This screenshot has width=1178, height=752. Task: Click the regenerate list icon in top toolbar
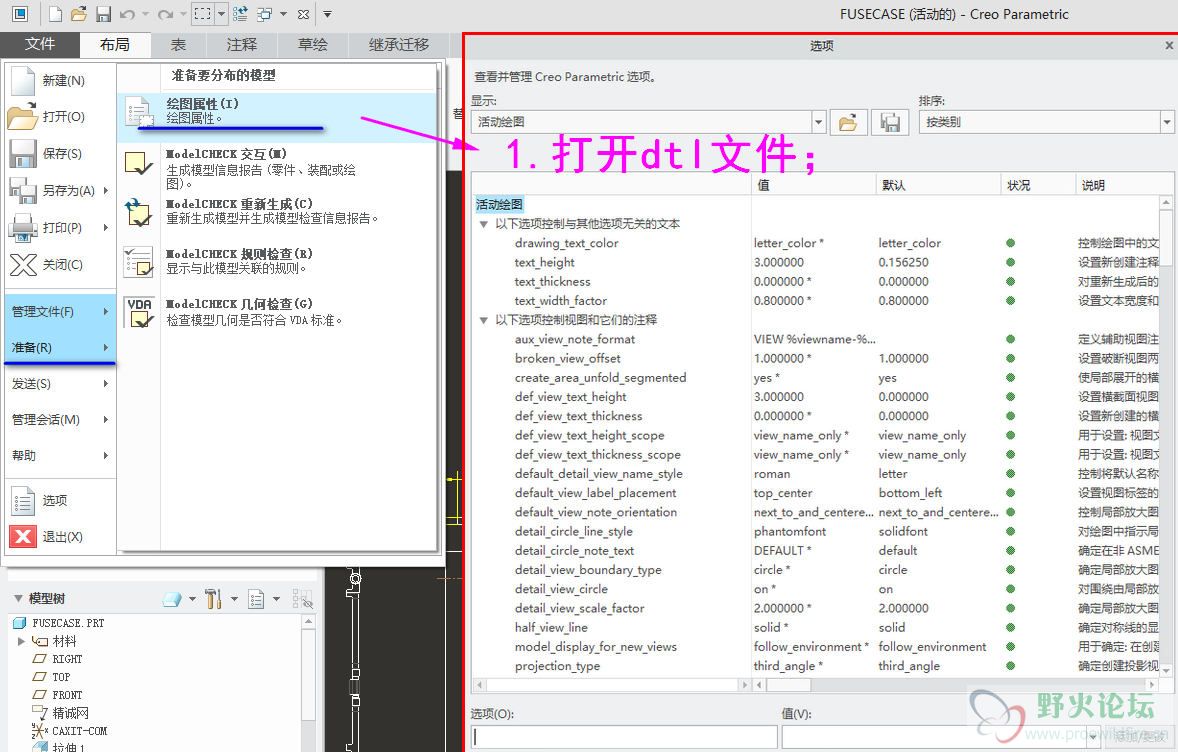coord(240,14)
